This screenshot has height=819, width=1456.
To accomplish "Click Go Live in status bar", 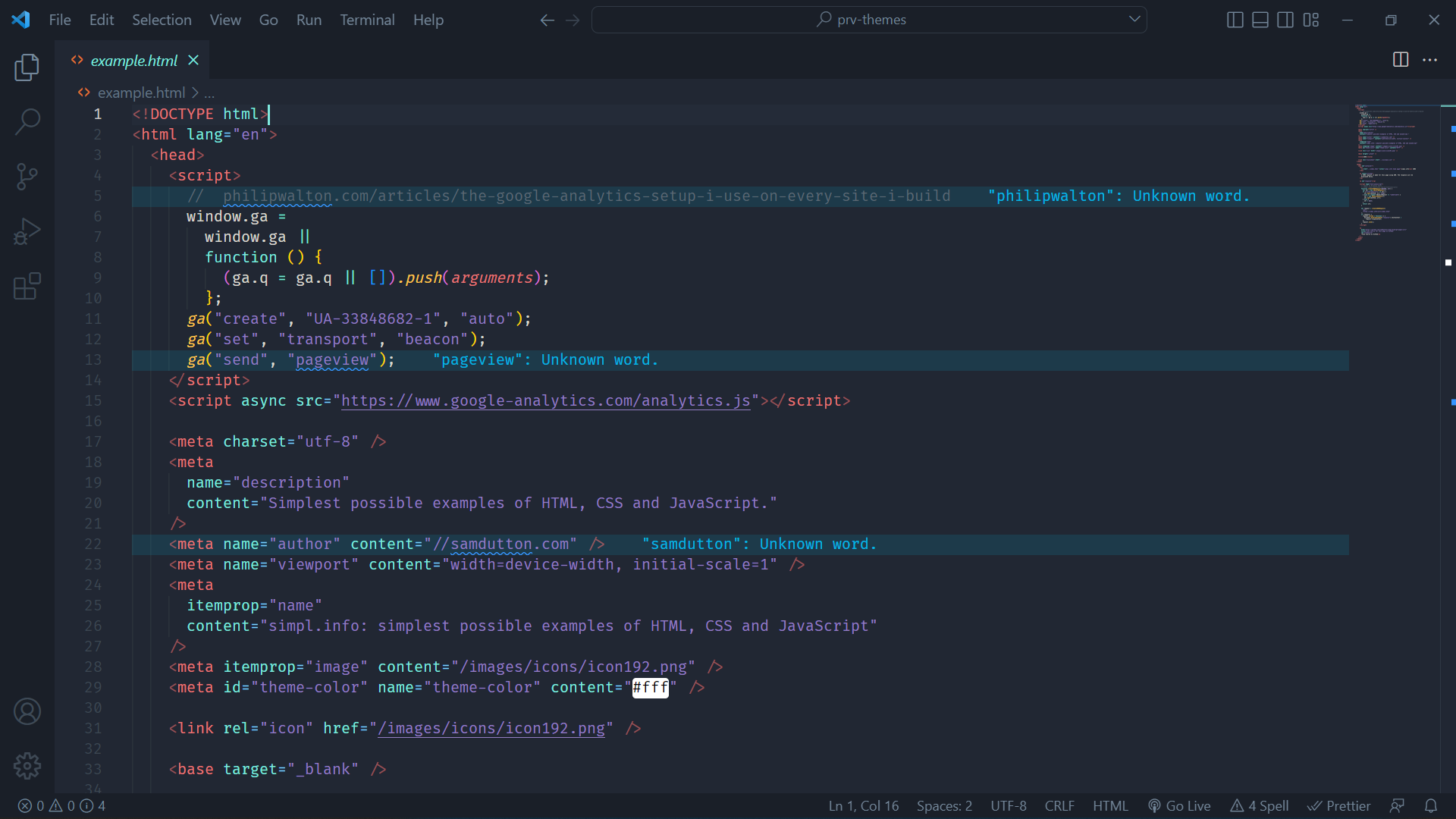I will (1179, 806).
